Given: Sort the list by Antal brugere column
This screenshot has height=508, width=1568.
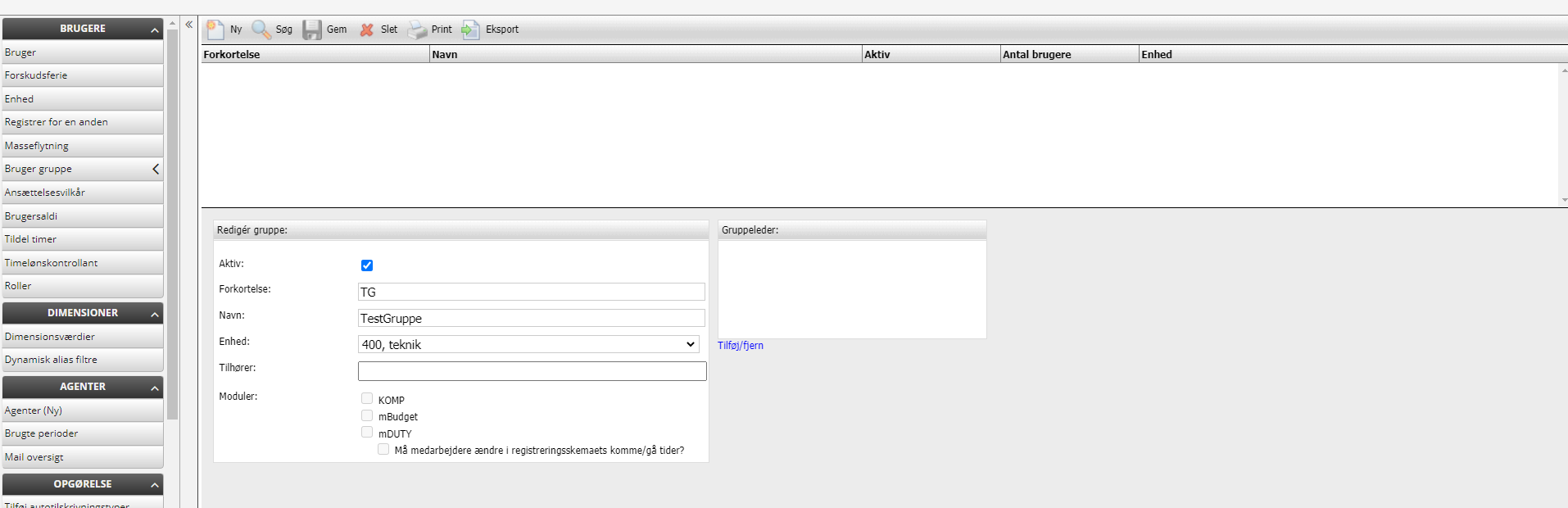Looking at the screenshot, I should (1037, 55).
